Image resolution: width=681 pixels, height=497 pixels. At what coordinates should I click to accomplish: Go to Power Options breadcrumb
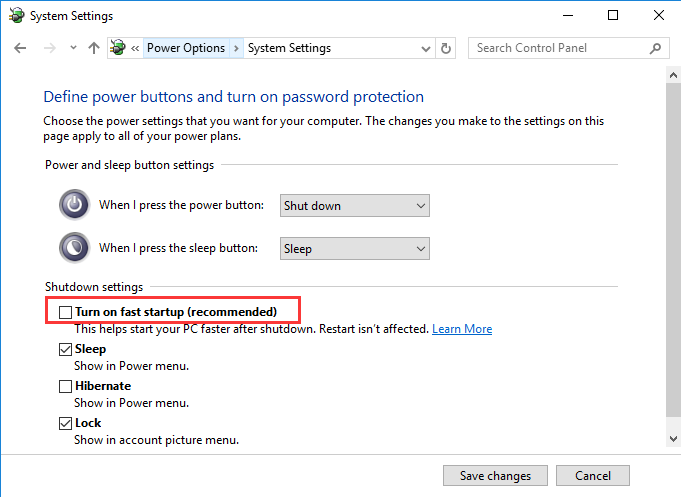point(186,48)
